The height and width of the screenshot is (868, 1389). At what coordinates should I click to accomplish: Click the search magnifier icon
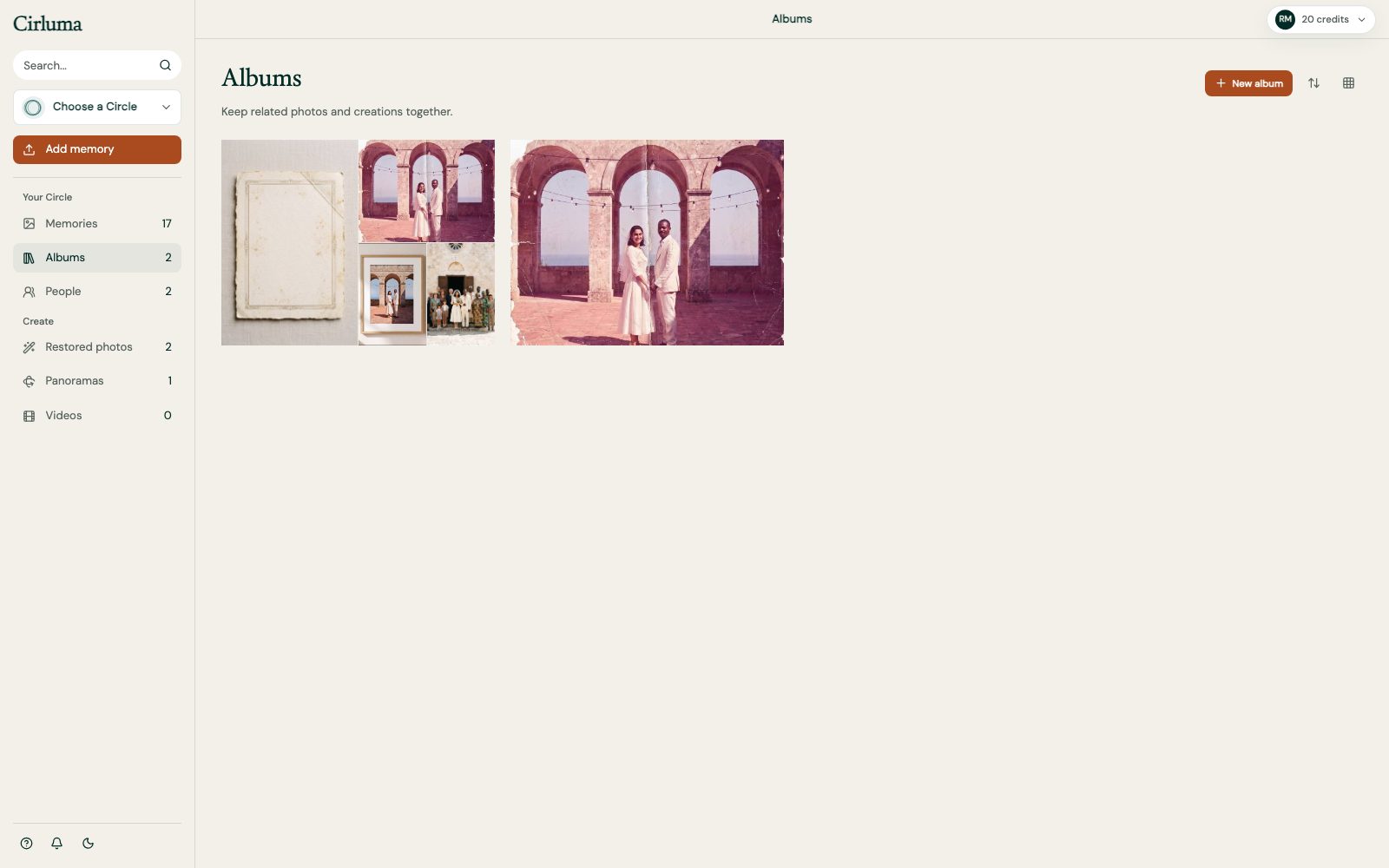(165, 65)
